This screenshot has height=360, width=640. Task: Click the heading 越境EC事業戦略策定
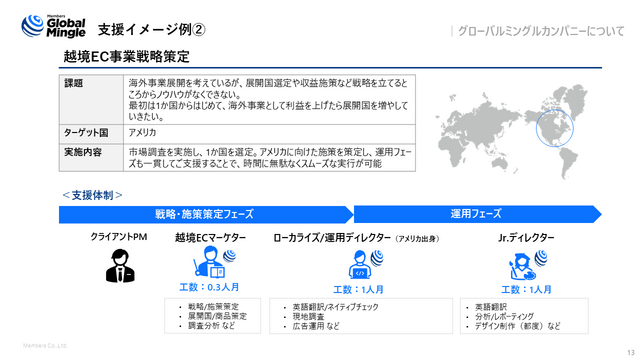click(x=127, y=56)
